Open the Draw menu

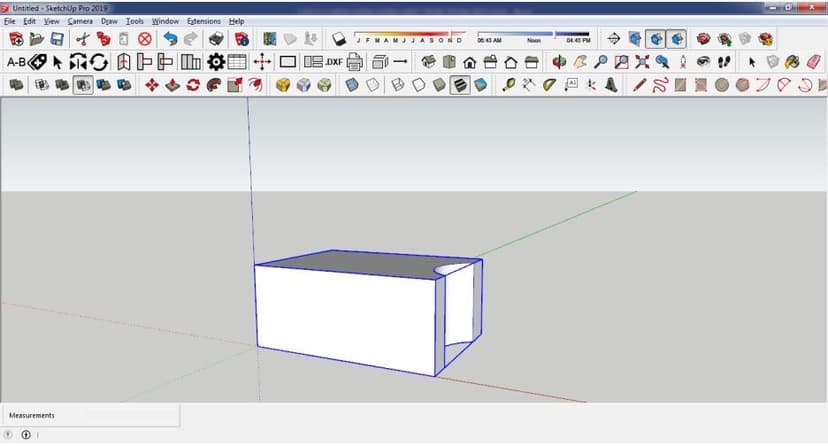point(109,21)
